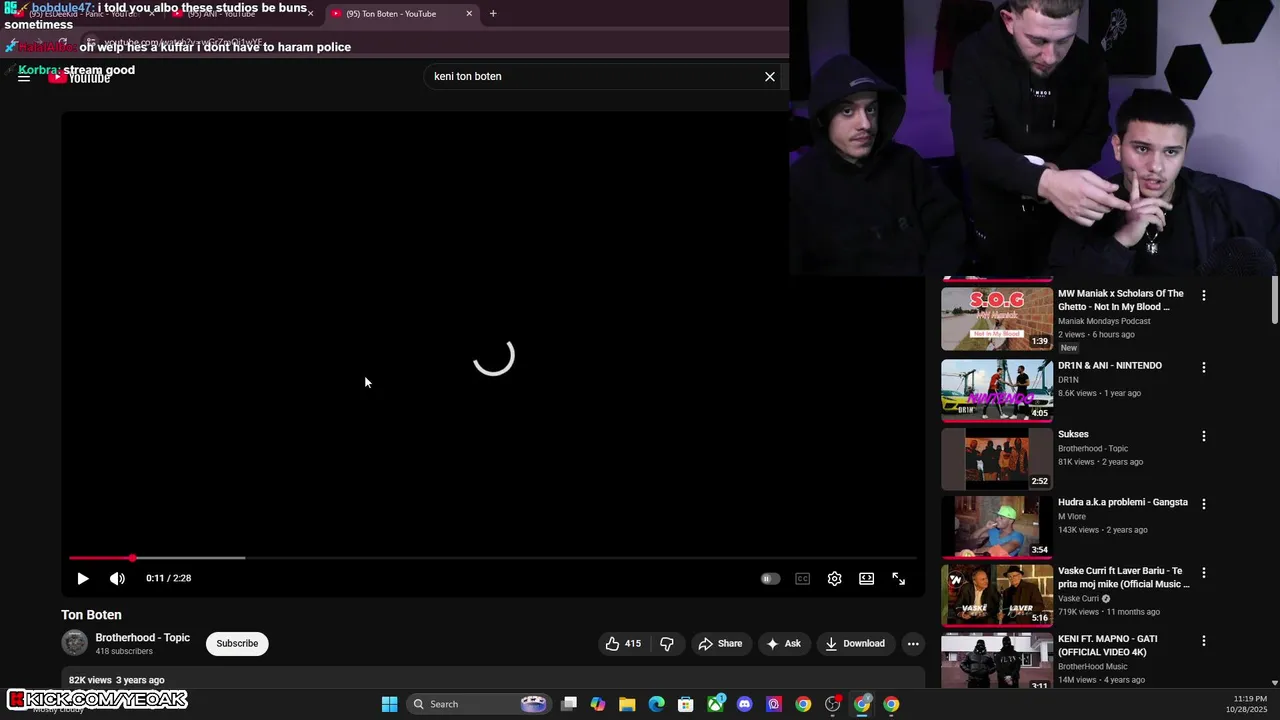The width and height of the screenshot is (1280, 720).
Task: Open the Sukses video thumbnail
Action: (x=997, y=459)
